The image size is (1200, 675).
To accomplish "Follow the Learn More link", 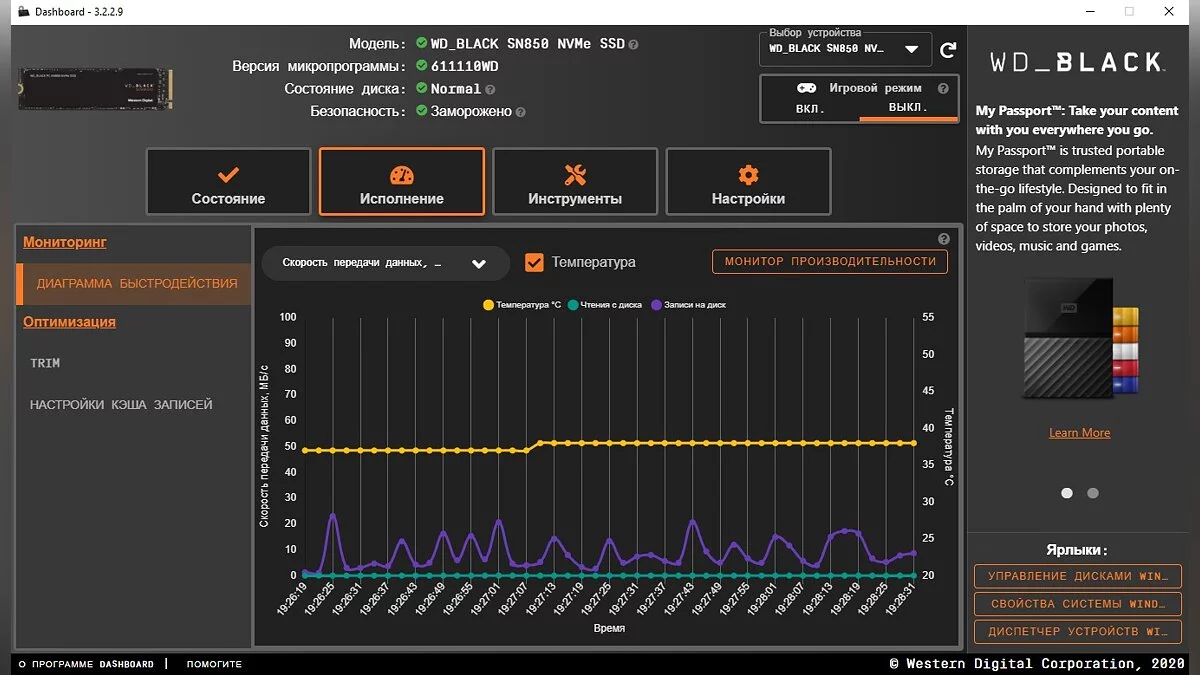I will 1079,433.
